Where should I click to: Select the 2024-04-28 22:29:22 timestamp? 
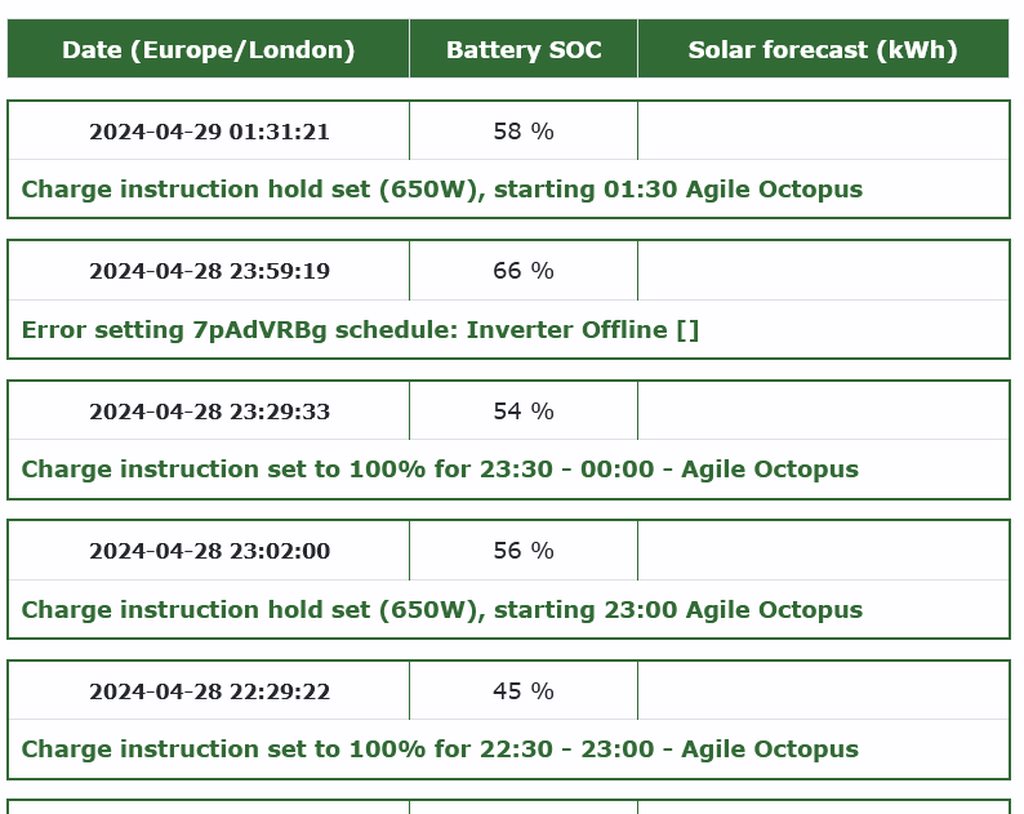pos(209,691)
